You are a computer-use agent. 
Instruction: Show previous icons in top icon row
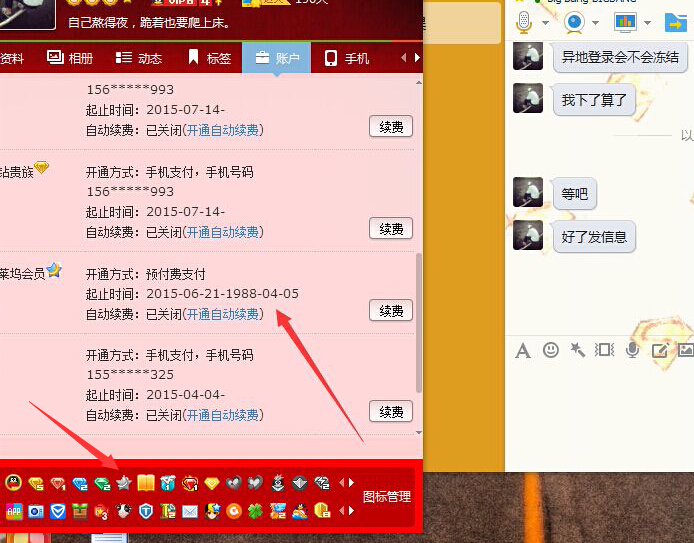(x=342, y=482)
